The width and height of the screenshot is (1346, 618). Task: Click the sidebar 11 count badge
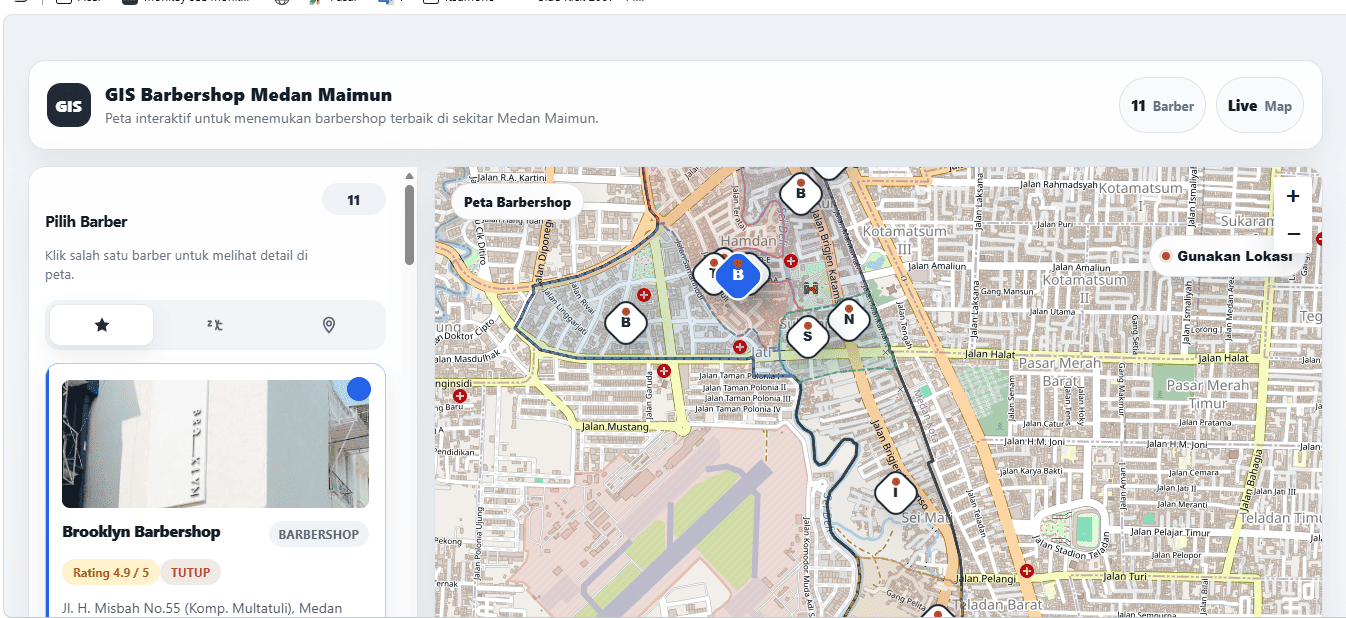[x=353, y=200]
